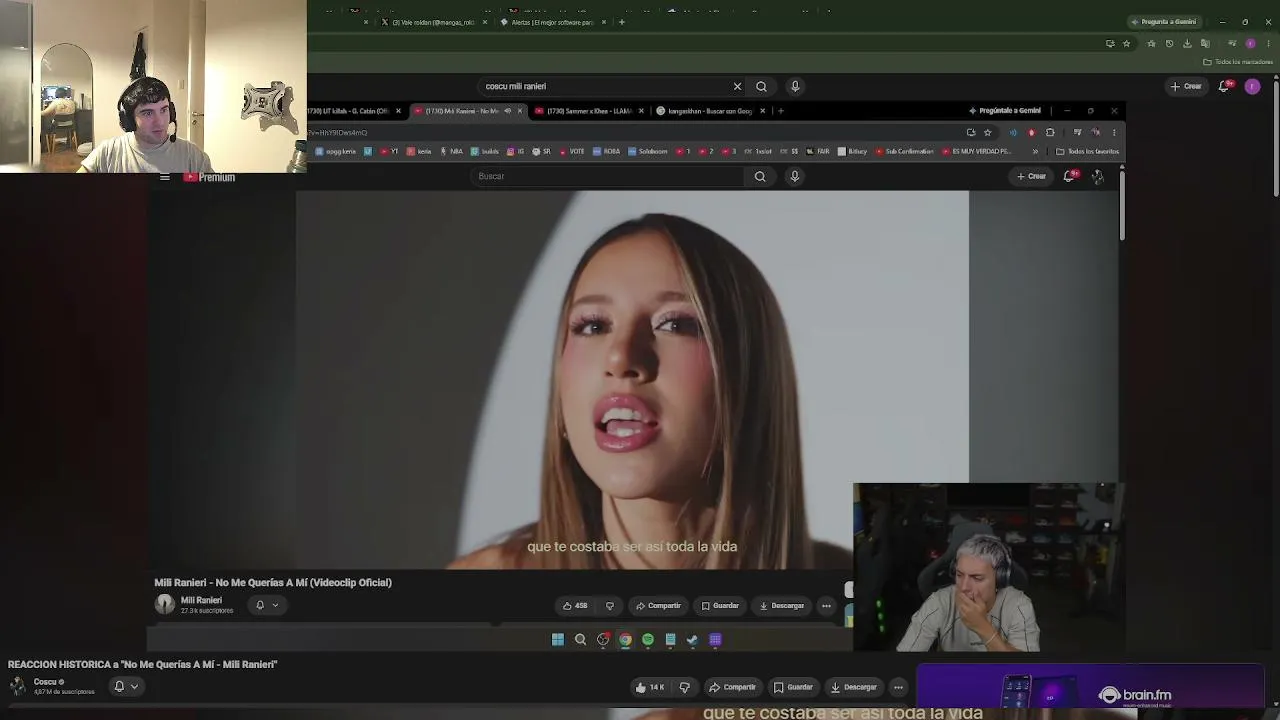Click the microphone icon beside the 'coscu mili ranieri' search

(795, 86)
